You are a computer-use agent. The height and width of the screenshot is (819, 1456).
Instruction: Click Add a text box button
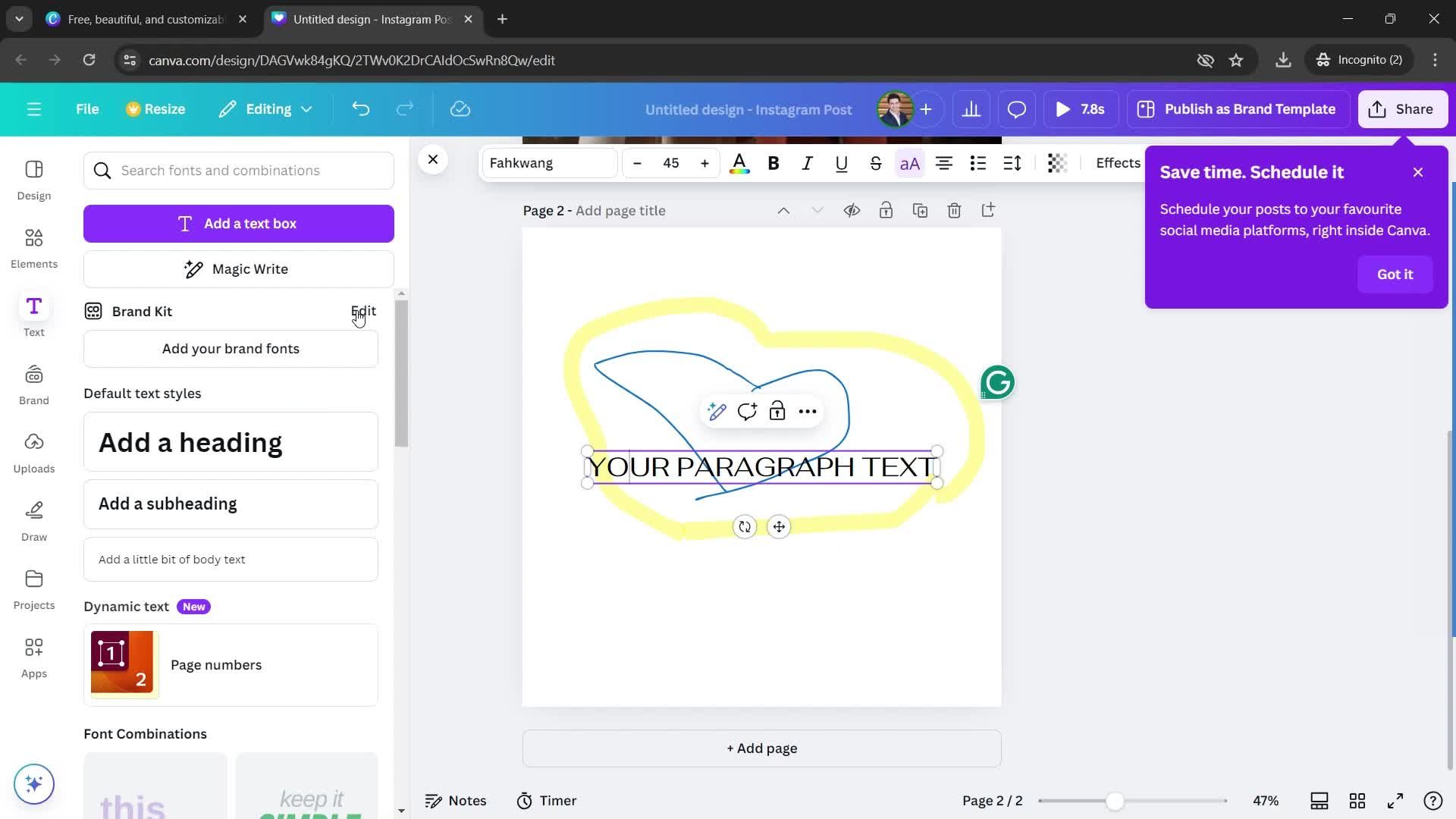tap(239, 223)
